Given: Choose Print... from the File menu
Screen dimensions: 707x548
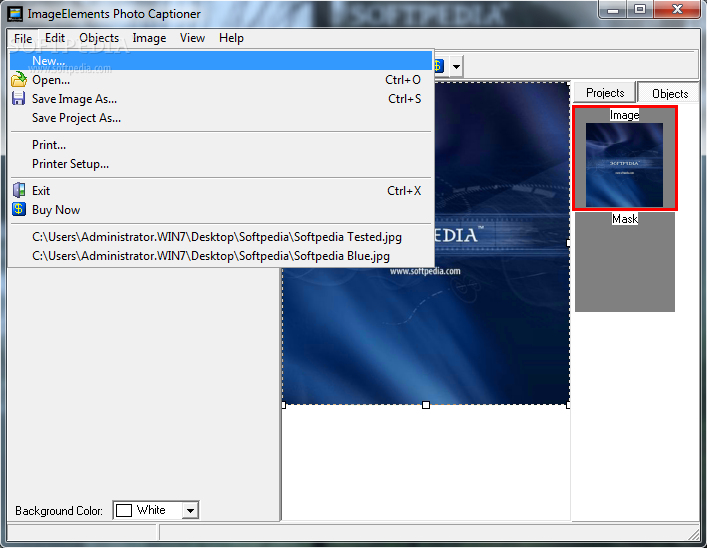Looking at the screenshot, I should tap(221, 145).
